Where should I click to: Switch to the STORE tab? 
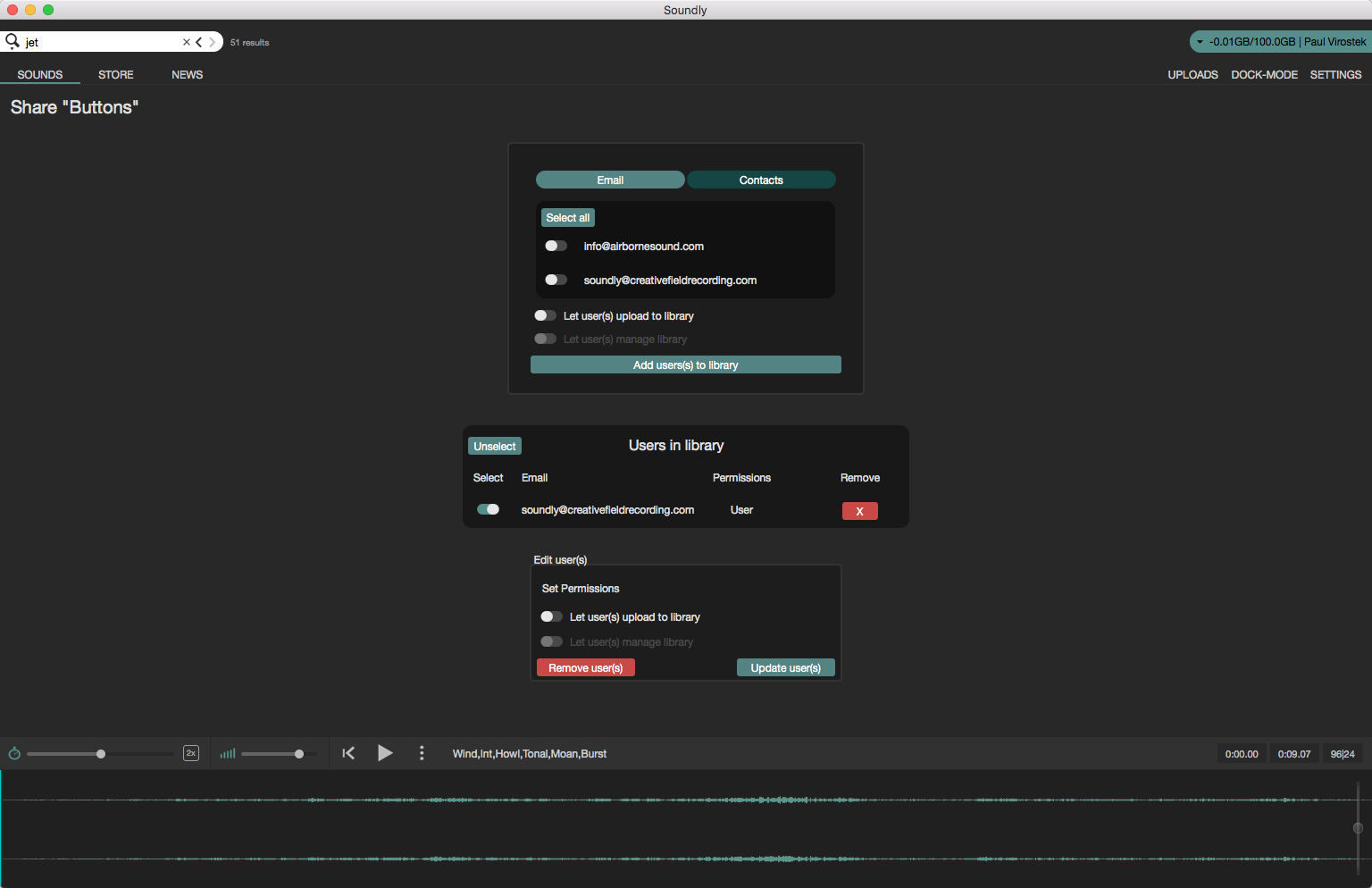point(115,74)
